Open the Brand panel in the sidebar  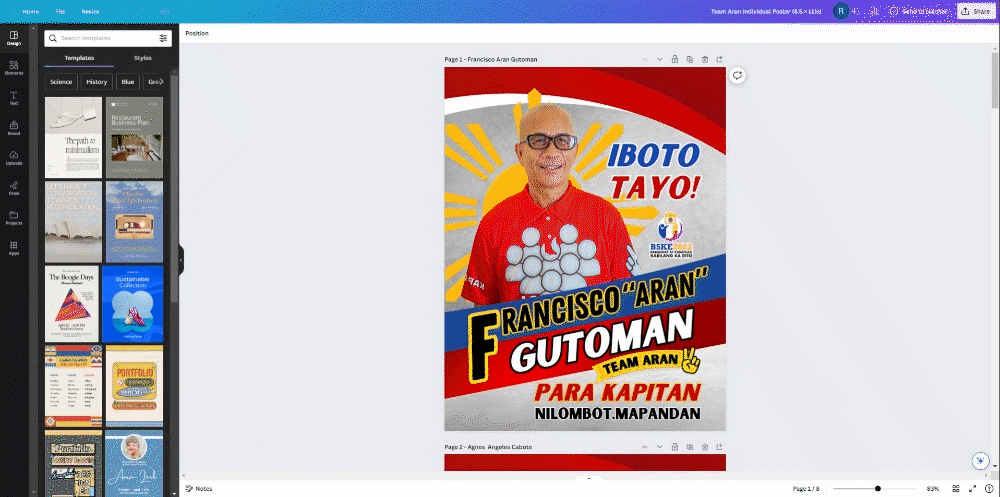[14, 128]
